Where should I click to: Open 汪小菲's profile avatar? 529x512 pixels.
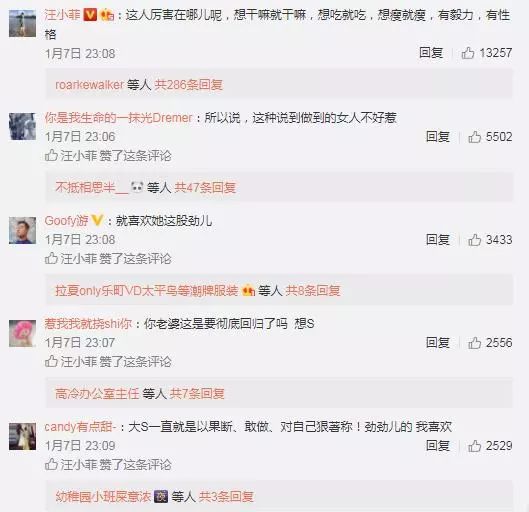pyautogui.click(x=22, y=23)
